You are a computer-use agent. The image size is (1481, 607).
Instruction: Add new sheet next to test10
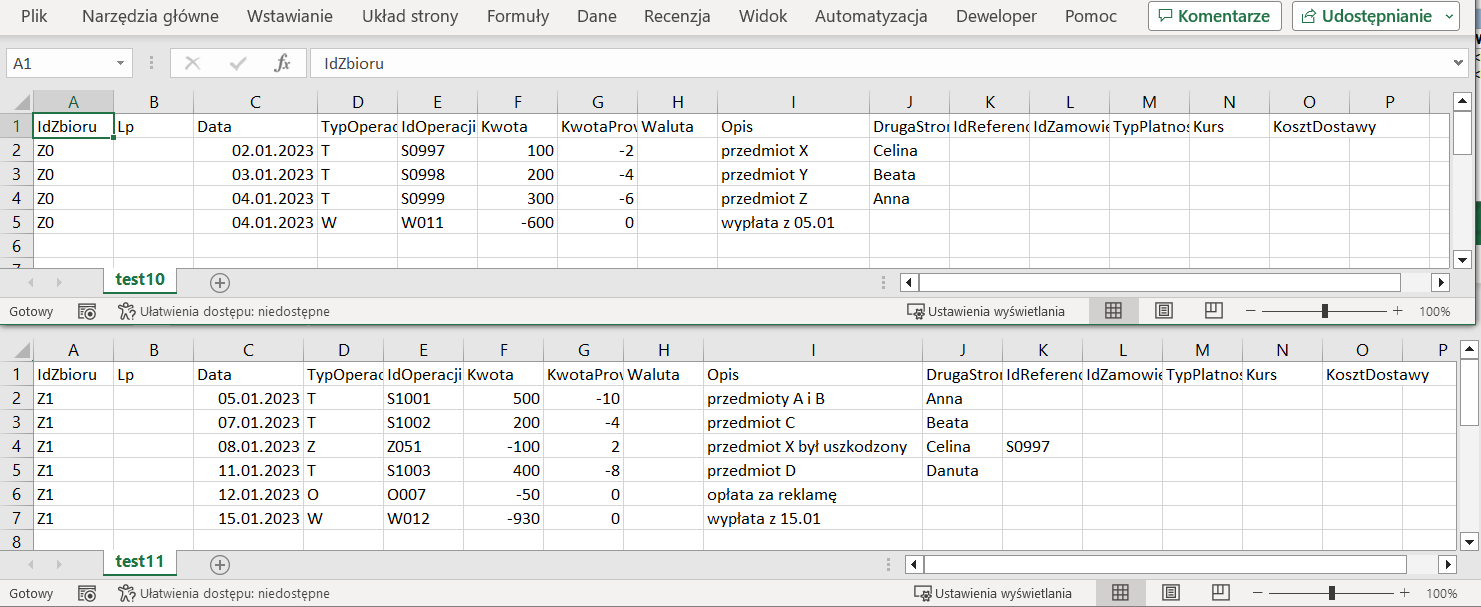[220, 283]
